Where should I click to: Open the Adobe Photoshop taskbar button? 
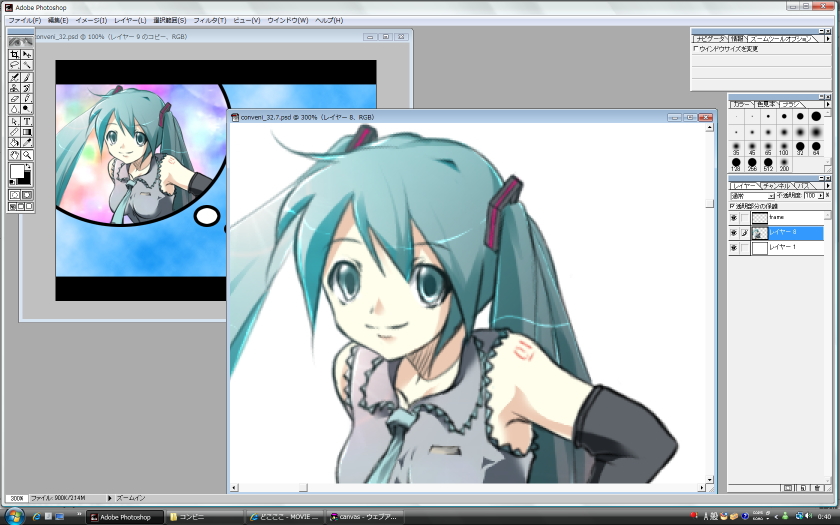click(124, 517)
